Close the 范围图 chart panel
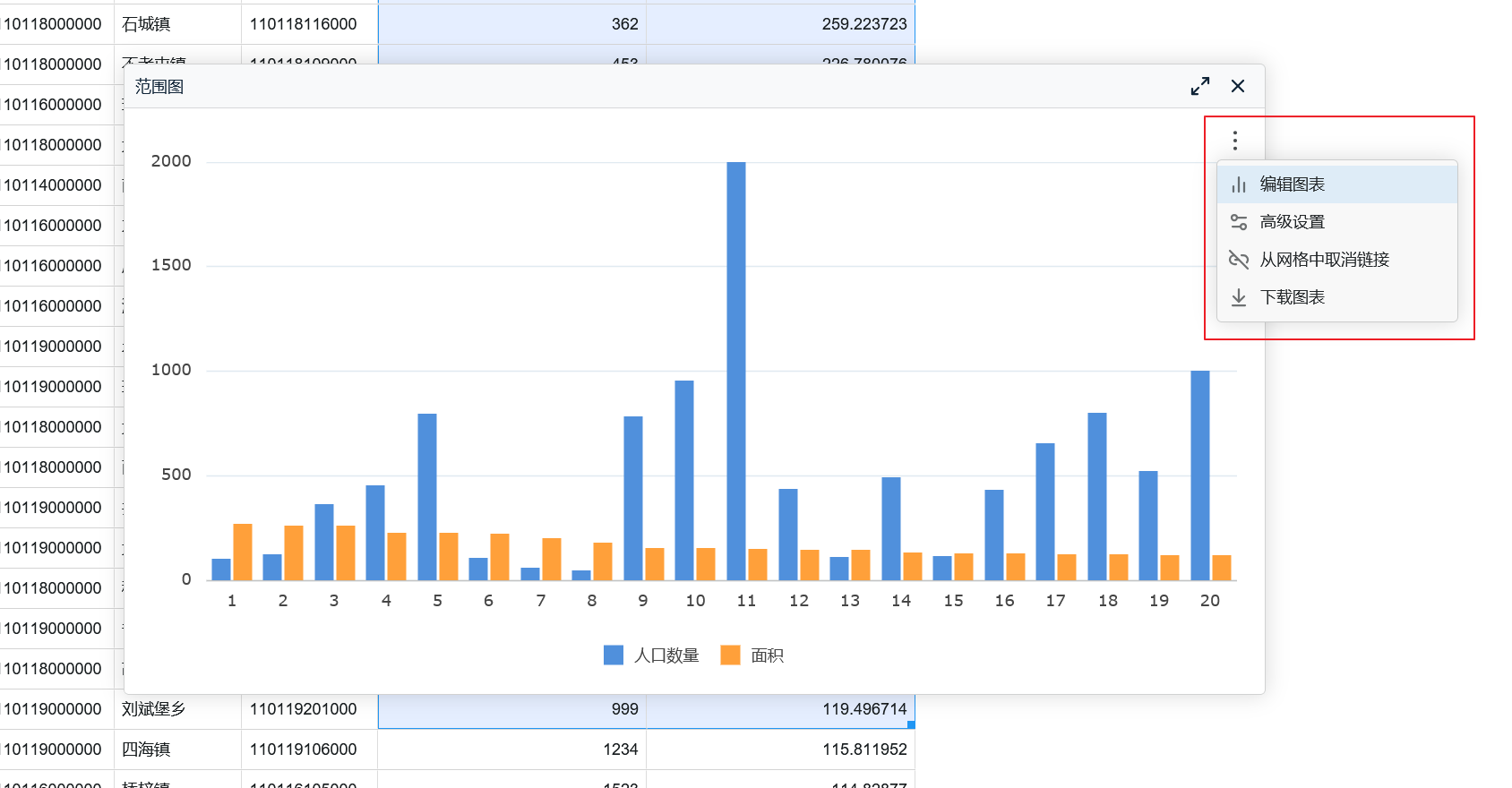The image size is (1512, 788). coord(1238,86)
